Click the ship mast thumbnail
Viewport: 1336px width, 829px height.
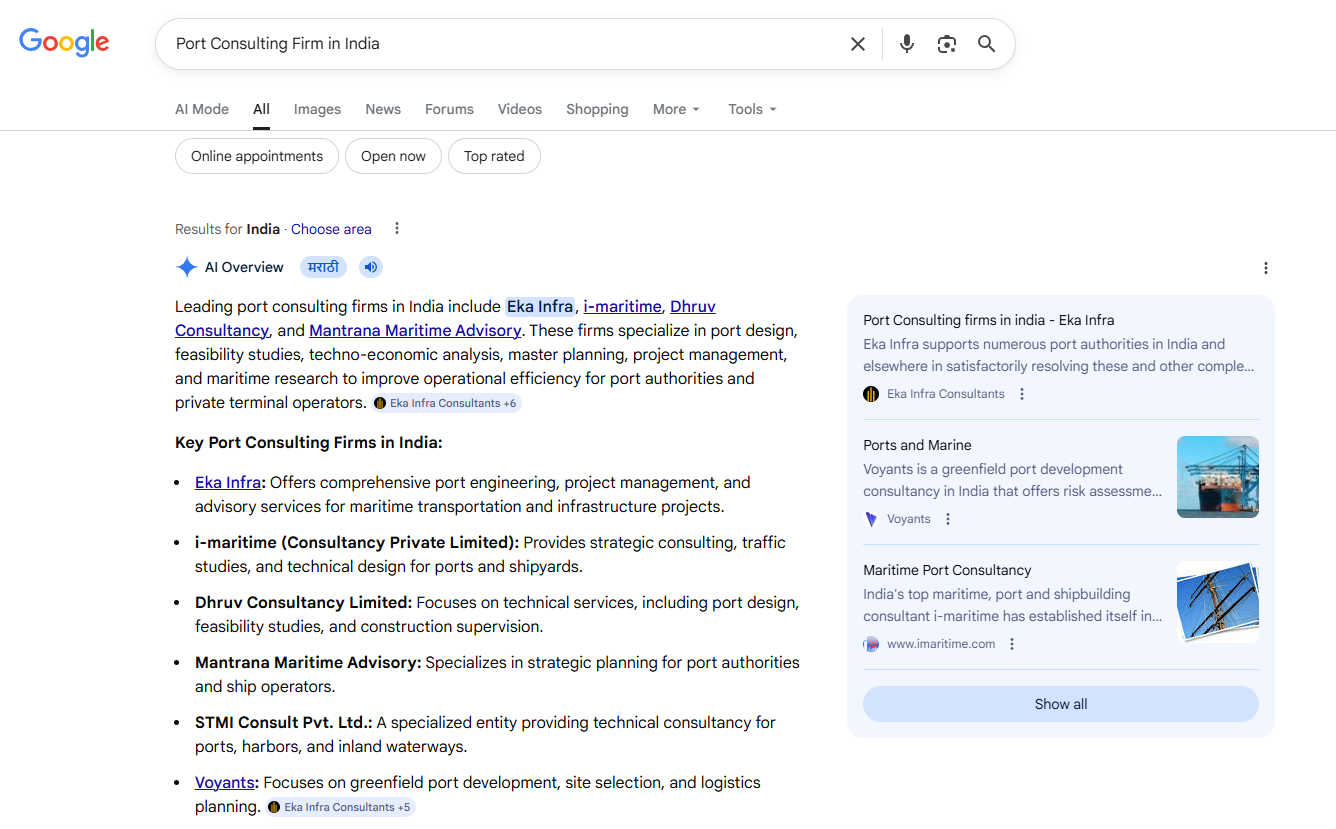[x=1218, y=602]
